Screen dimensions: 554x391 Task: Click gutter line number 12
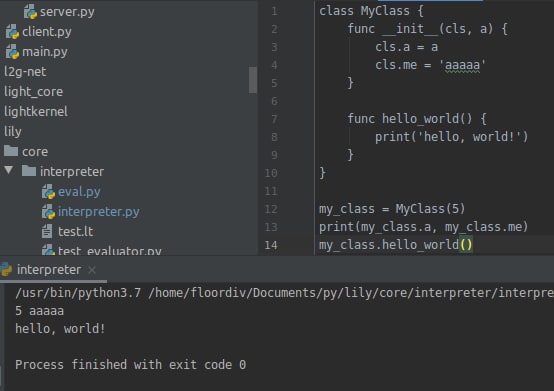click(x=271, y=209)
